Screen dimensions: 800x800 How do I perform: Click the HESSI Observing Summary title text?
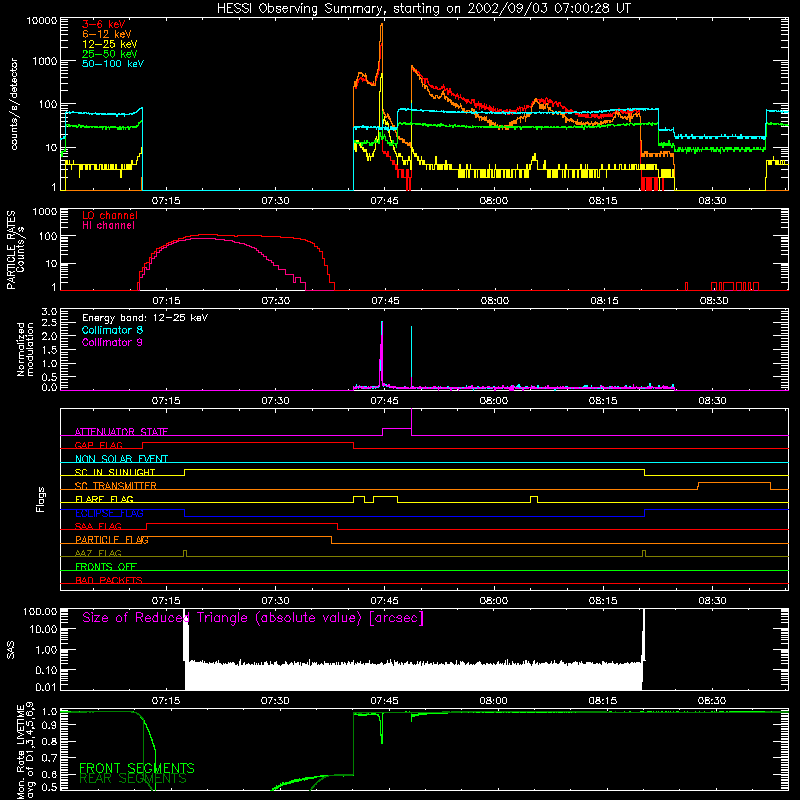coord(424,9)
